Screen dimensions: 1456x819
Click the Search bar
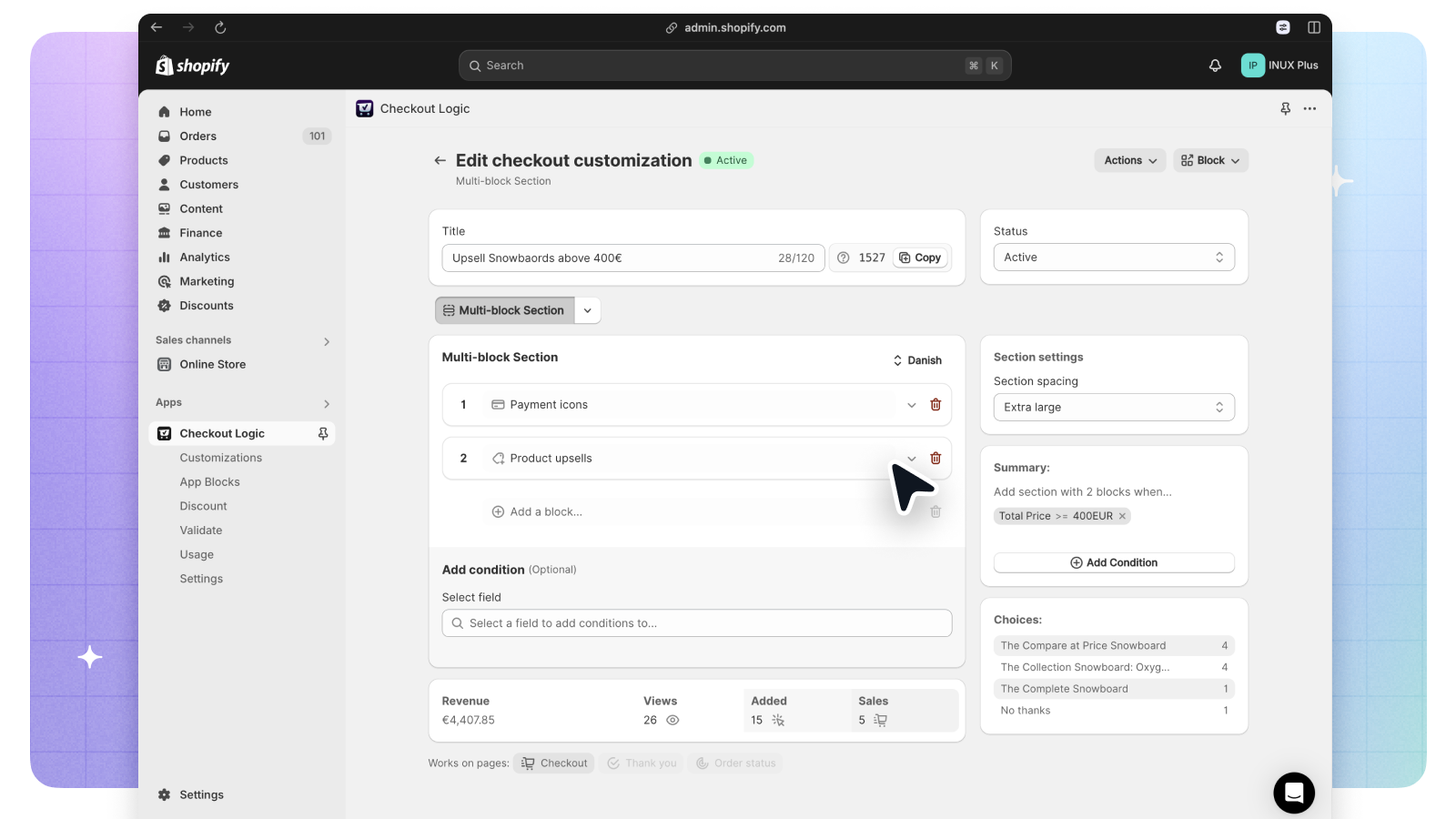point(734,66)
